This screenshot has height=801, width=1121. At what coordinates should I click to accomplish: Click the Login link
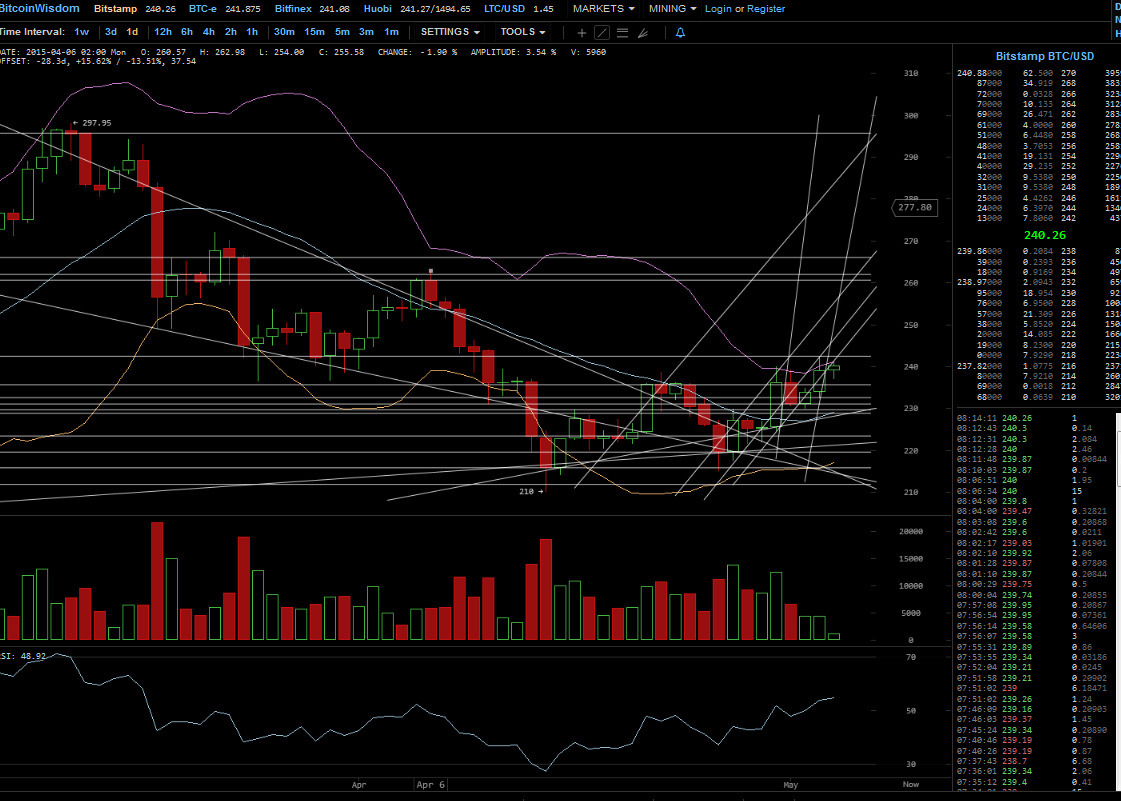718,9
